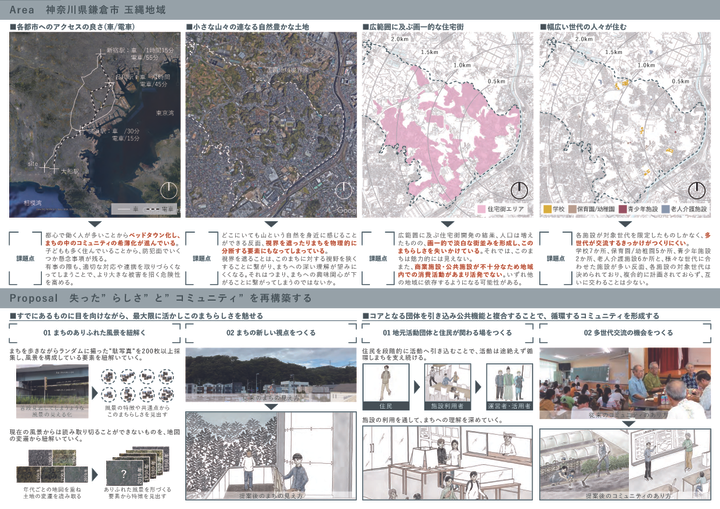The width and height of the screenshot is (720, 509).
Task: Click box title 02 まちの新しい視点をつくる
Action: [x=271, y=333]
